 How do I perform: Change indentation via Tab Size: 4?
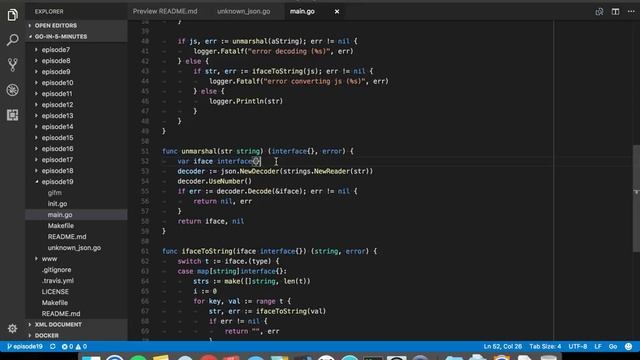tap(545, 347)
